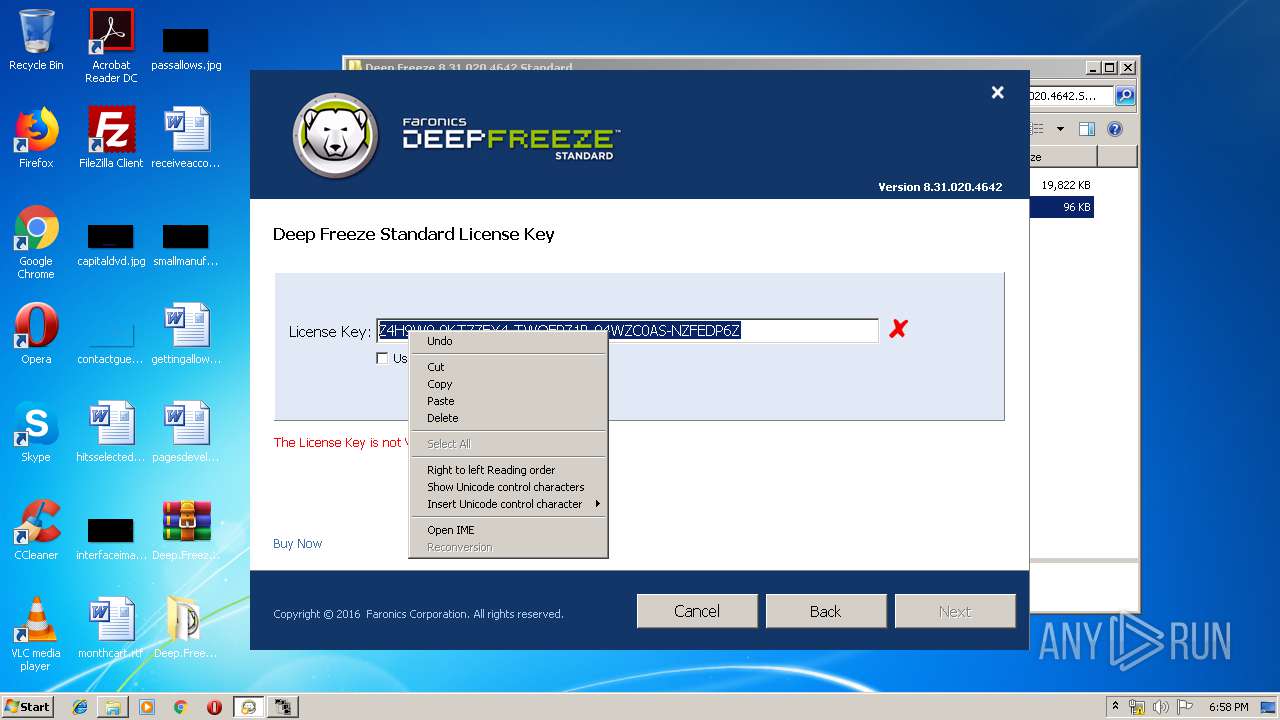This screenshot has height=720, width=1280.
Task: Open Explorer help question-mark icon
Action: coord(1115,129)
